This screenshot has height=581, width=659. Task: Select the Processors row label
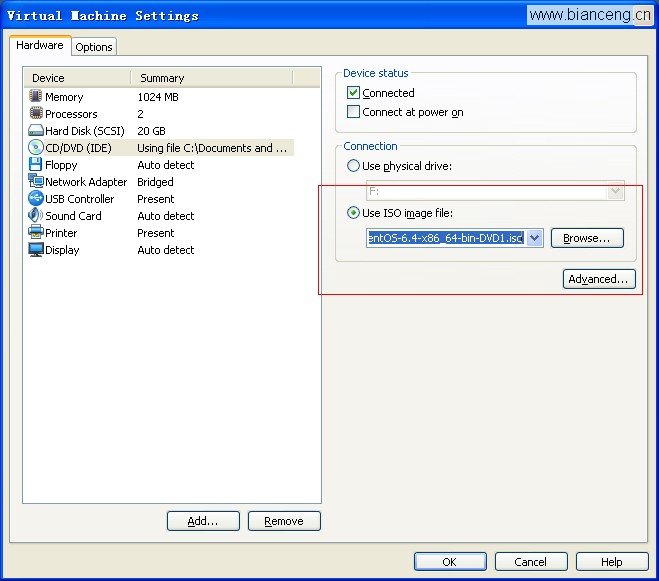pyautogui.click(x=71, y=114)
